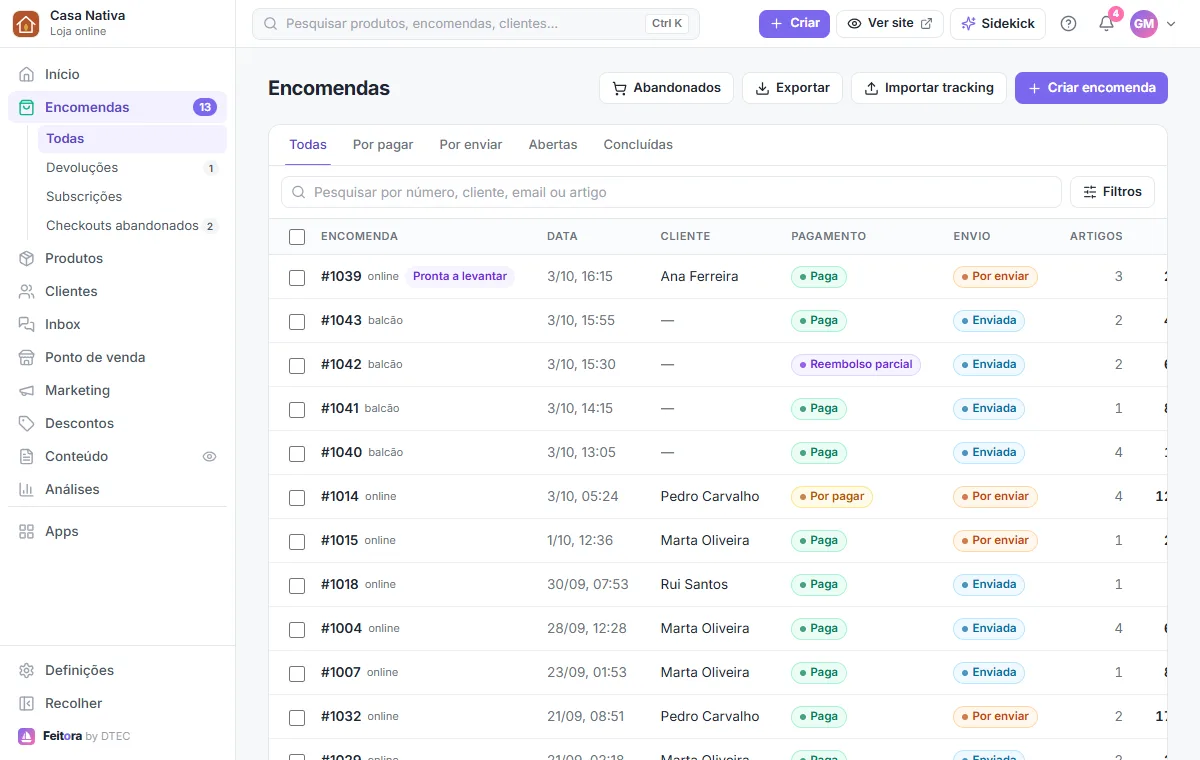
Task: Select the checkbox for order #1041
Action: pos(297,409)
